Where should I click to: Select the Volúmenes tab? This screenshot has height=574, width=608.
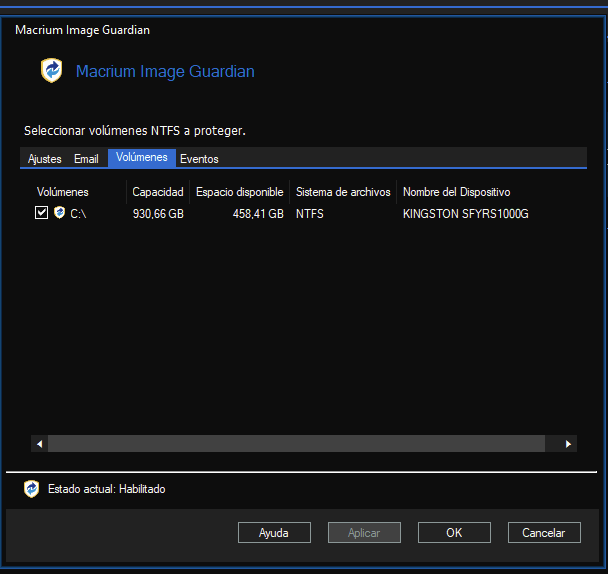pos(142,157)
